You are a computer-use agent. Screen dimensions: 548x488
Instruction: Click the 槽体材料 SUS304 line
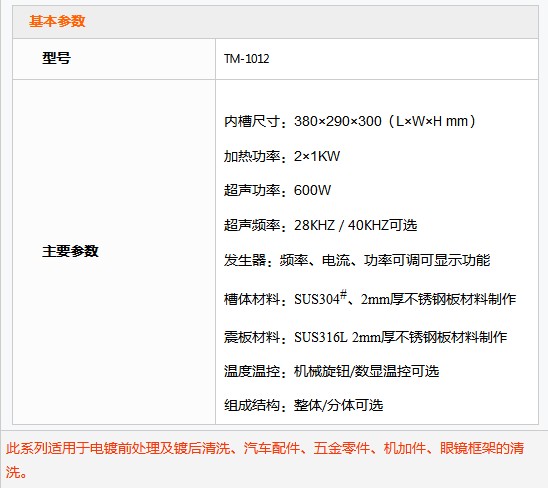pos(370,298)
